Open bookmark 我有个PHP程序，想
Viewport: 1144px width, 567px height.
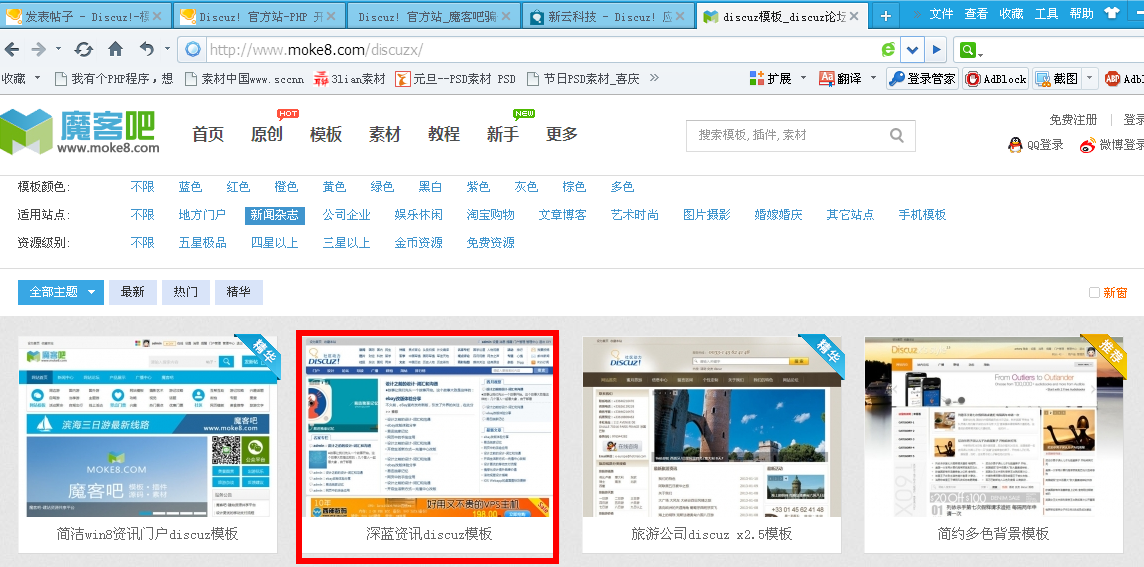point(114,78)
